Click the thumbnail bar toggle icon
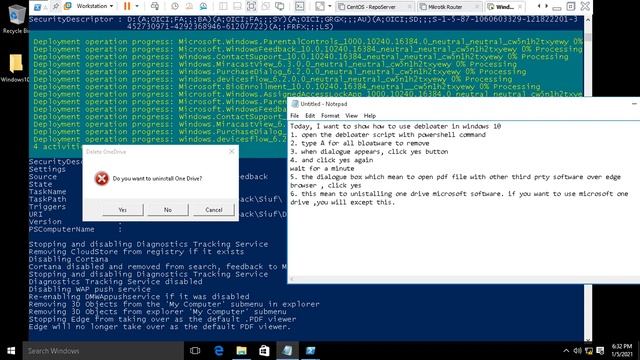This screenshot has height=360, width=640. (x=237, y=6)
